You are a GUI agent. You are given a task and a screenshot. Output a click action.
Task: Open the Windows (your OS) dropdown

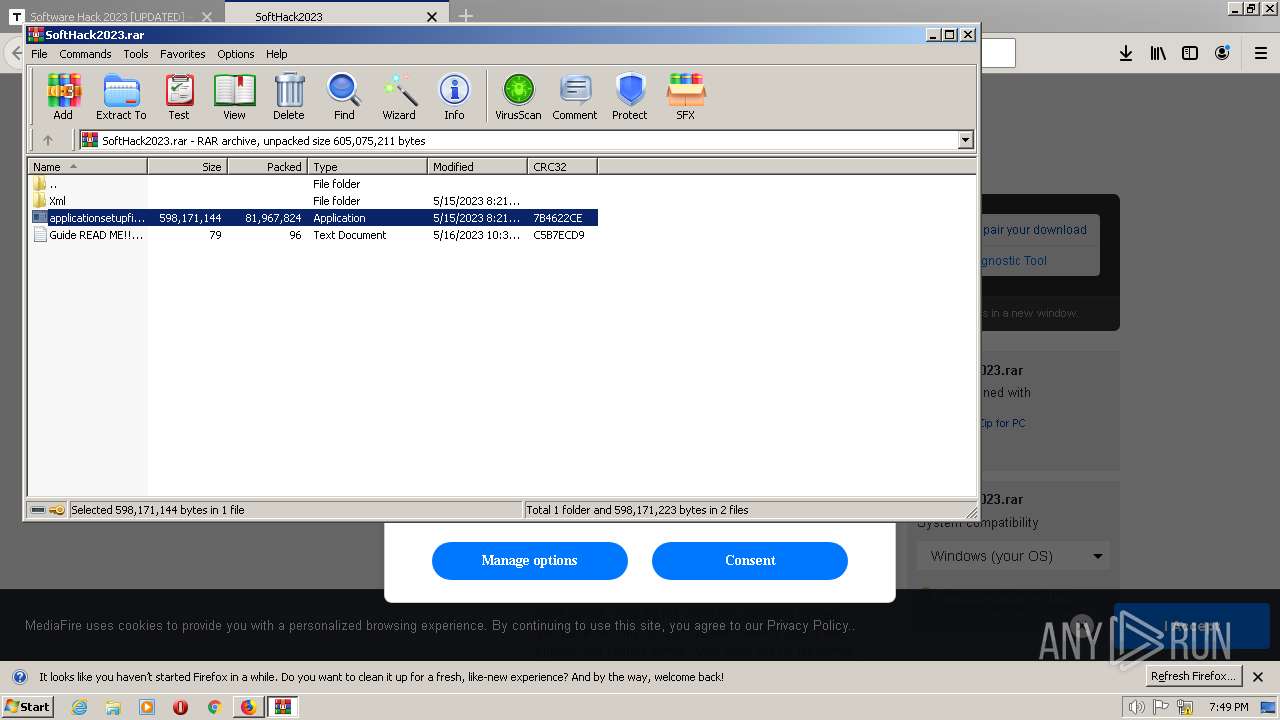[1013, 556]
